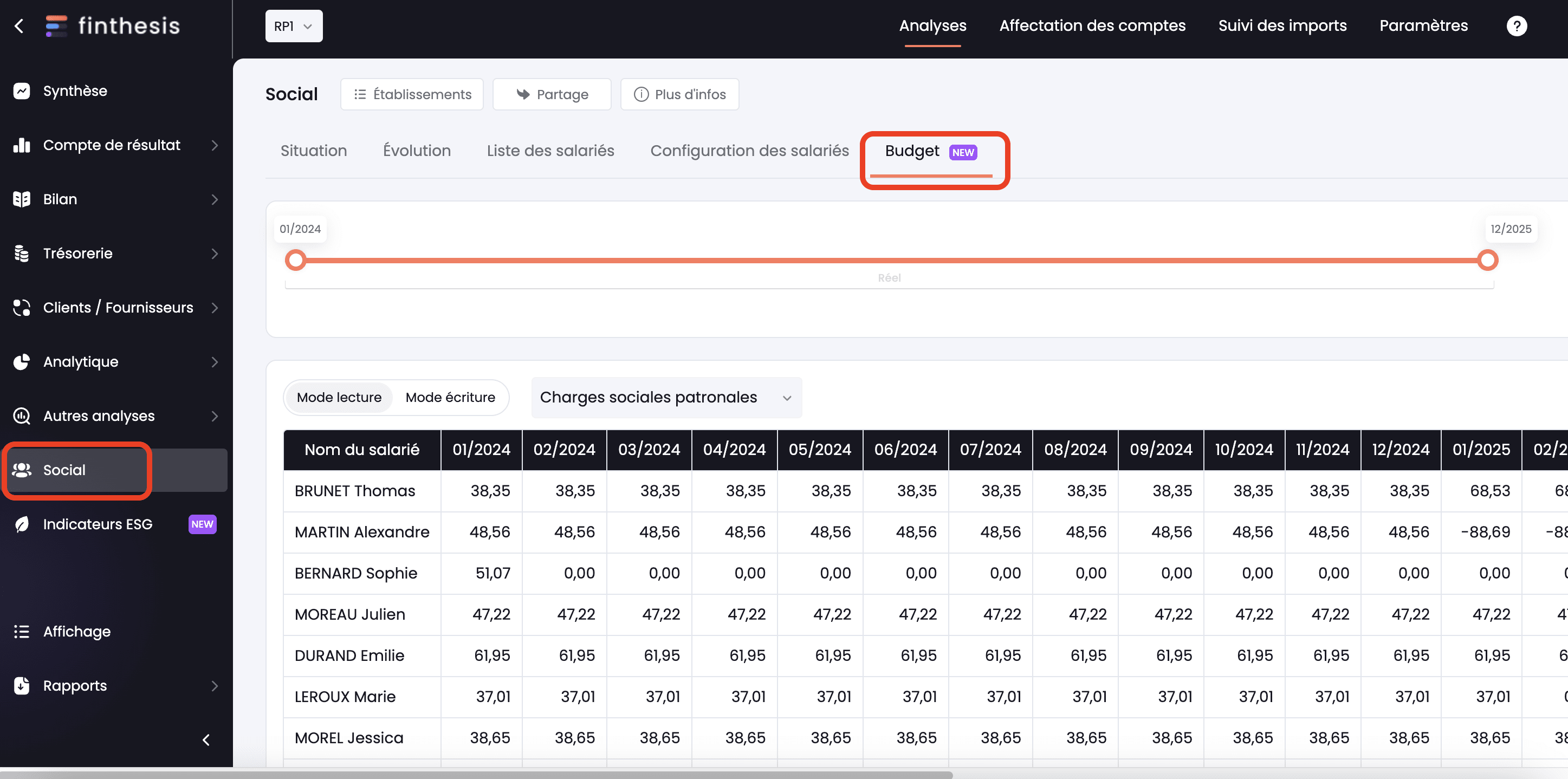Select Mode lecture option
1568x779 pixels.
click(x=339, y=398)
